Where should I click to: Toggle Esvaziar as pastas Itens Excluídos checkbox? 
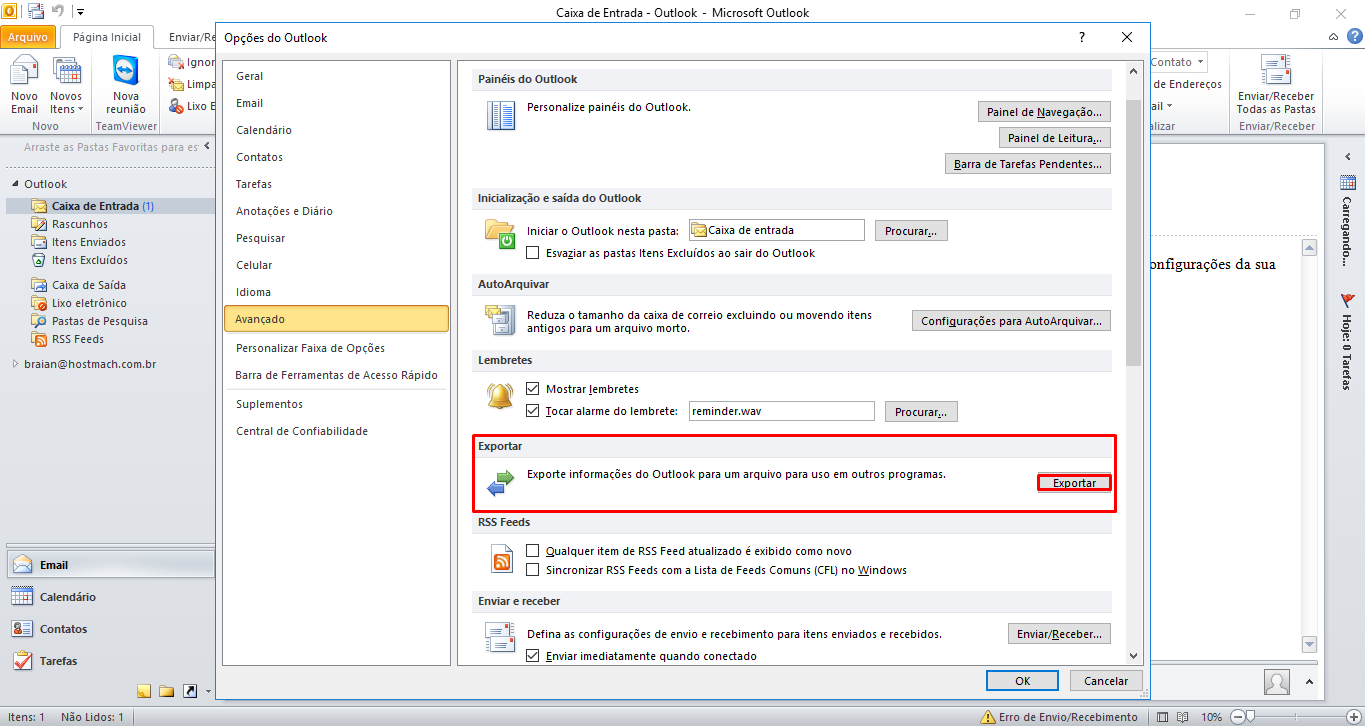coord(533,253)
